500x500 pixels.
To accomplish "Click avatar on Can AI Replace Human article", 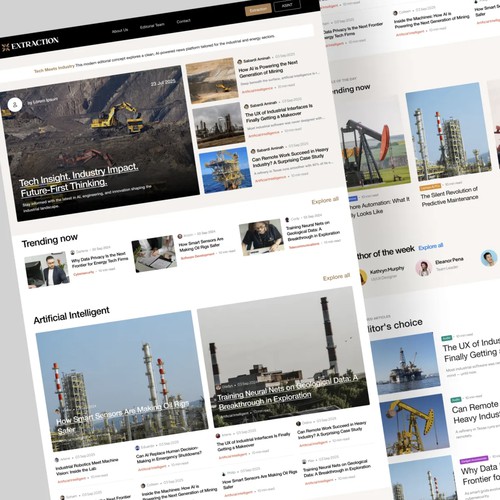I will (x=137, y=447).
